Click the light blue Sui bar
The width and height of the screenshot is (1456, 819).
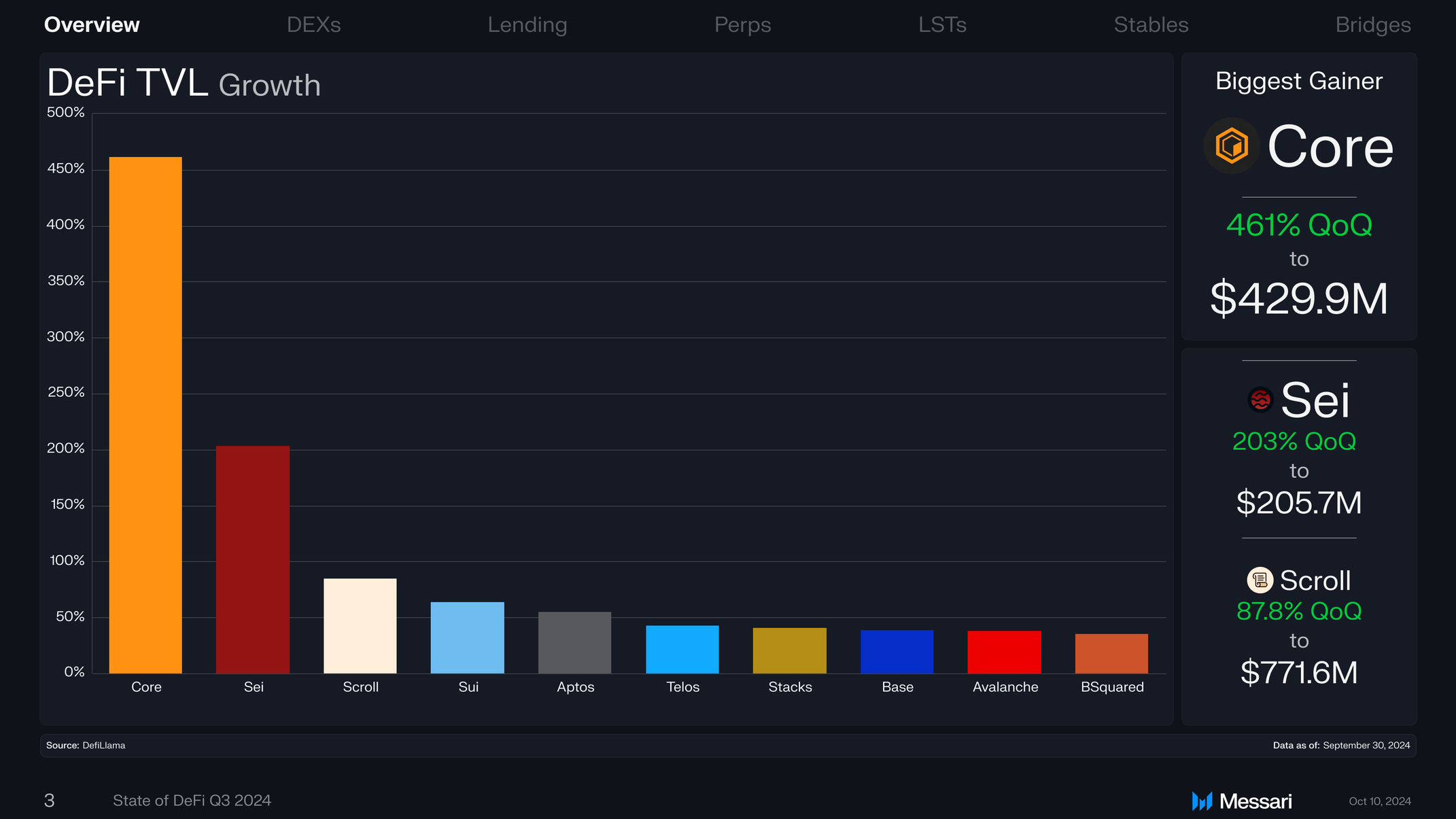point(468,638)
